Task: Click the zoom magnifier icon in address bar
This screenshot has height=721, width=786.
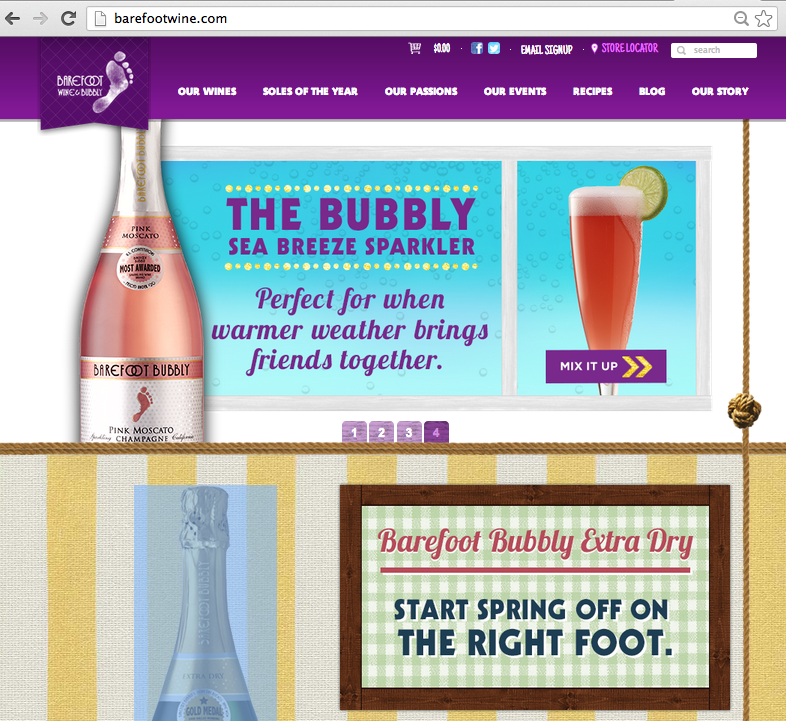Action: (x=741, y=19)
